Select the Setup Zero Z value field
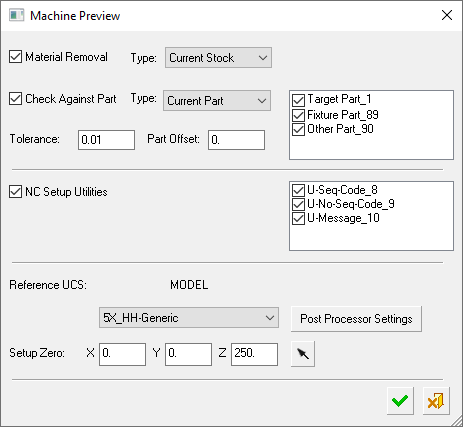Screen dimensions: 463x427 click(254, 354)
